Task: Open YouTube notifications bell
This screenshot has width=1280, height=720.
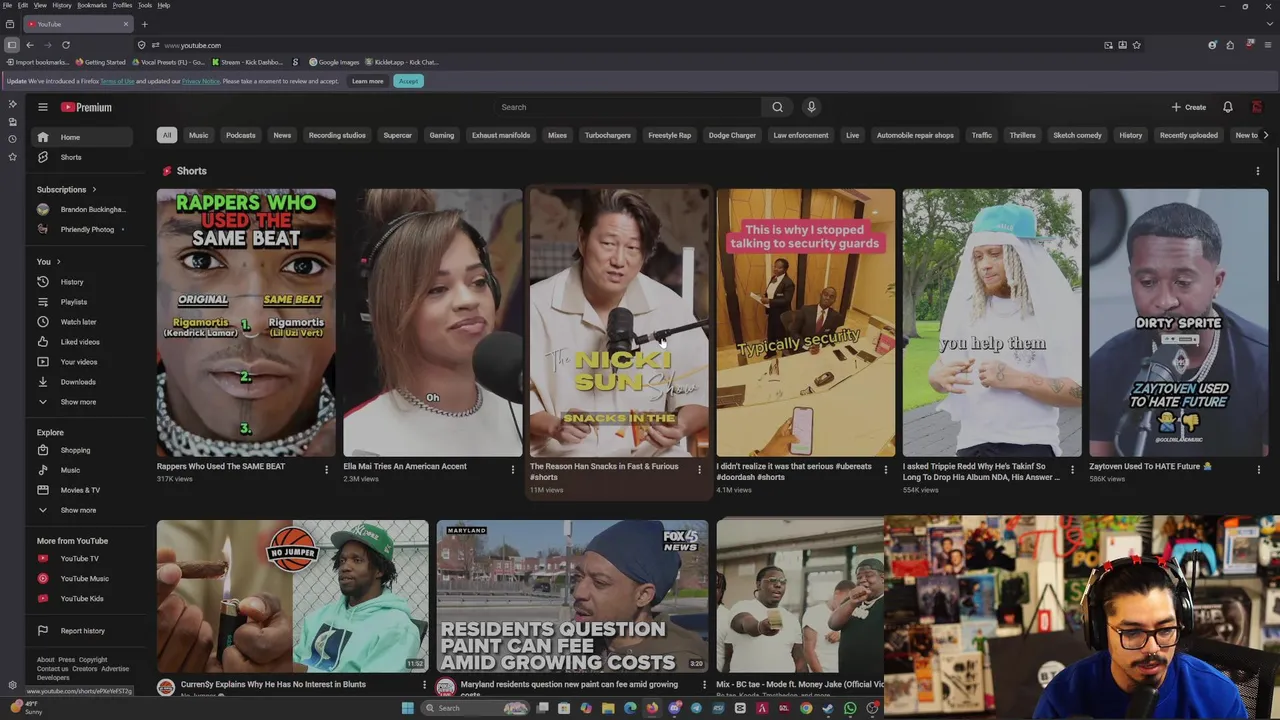Action: click(x=1228, y=107)
